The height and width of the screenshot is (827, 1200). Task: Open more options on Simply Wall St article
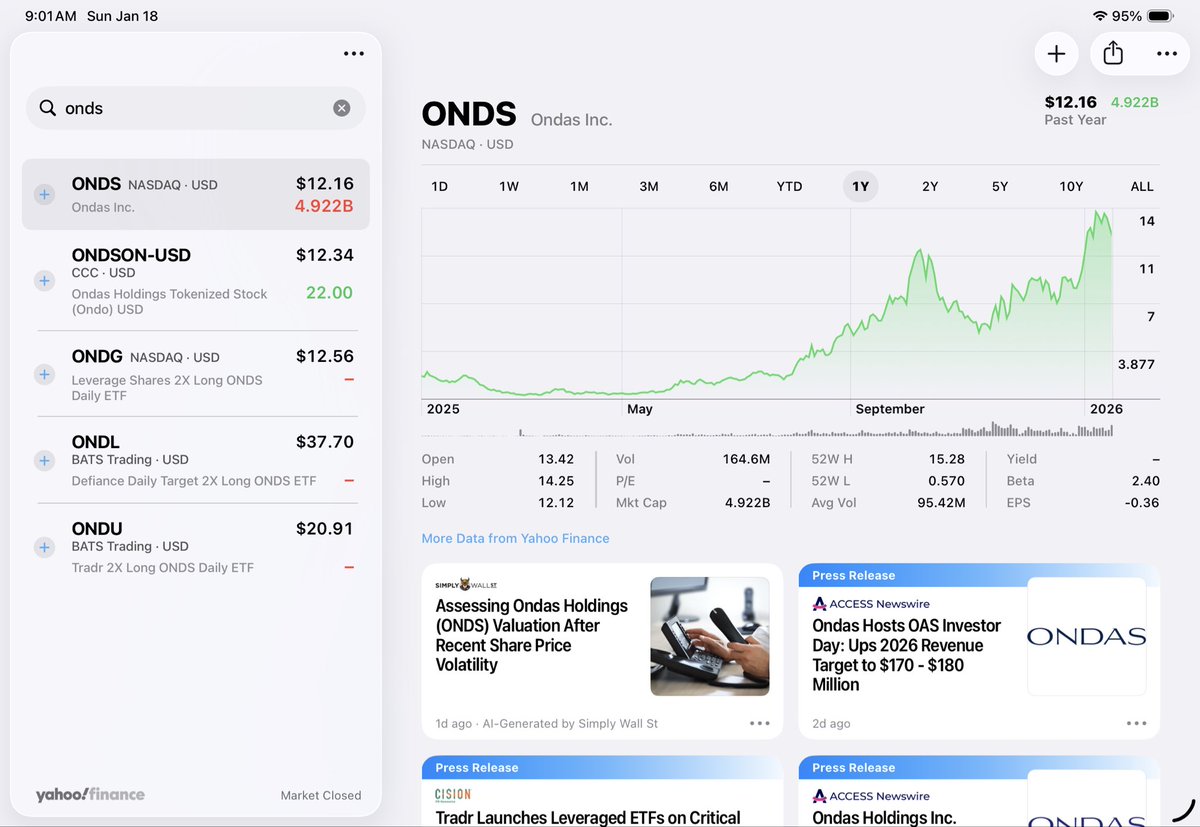point(759,723)
